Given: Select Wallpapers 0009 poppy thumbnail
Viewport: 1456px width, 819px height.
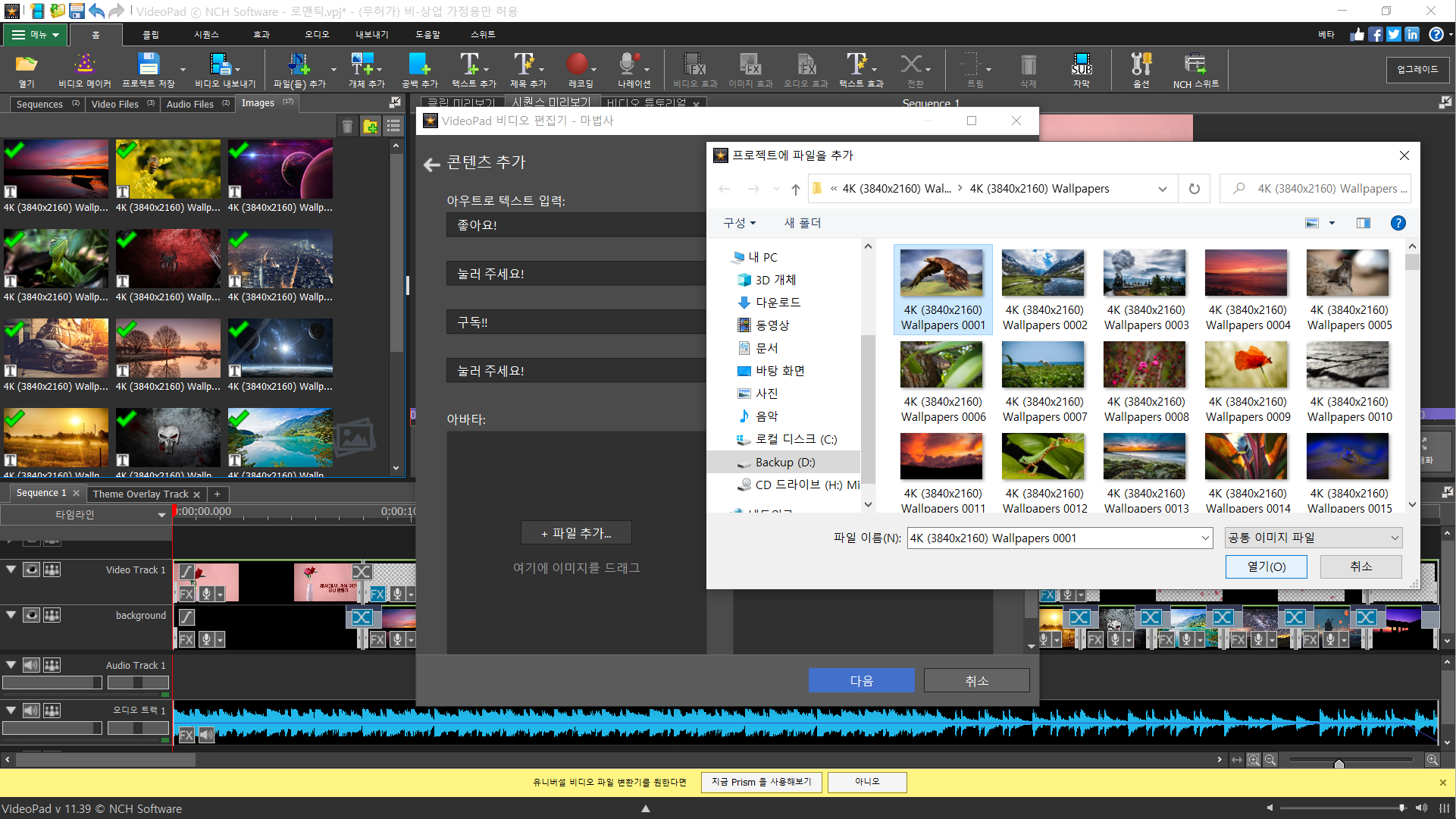Looking at the screenshot, I should pyautogui.click(x=1247, y=365).
